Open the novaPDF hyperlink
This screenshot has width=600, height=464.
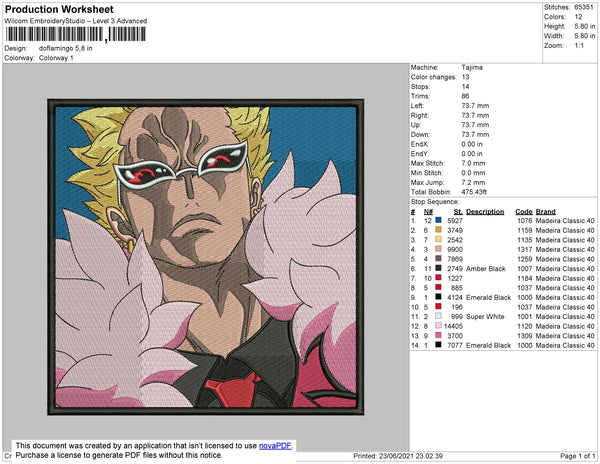coord(275,446)
